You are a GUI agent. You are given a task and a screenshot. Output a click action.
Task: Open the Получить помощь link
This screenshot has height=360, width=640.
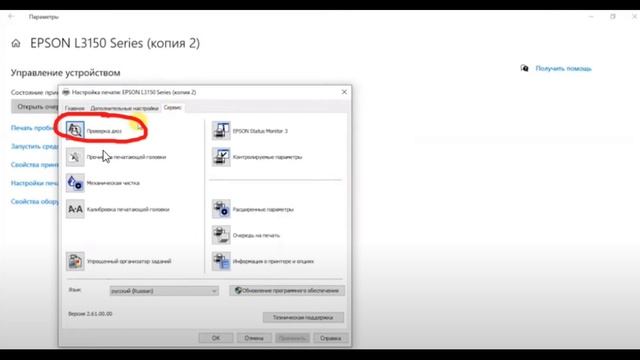point(563,69)
